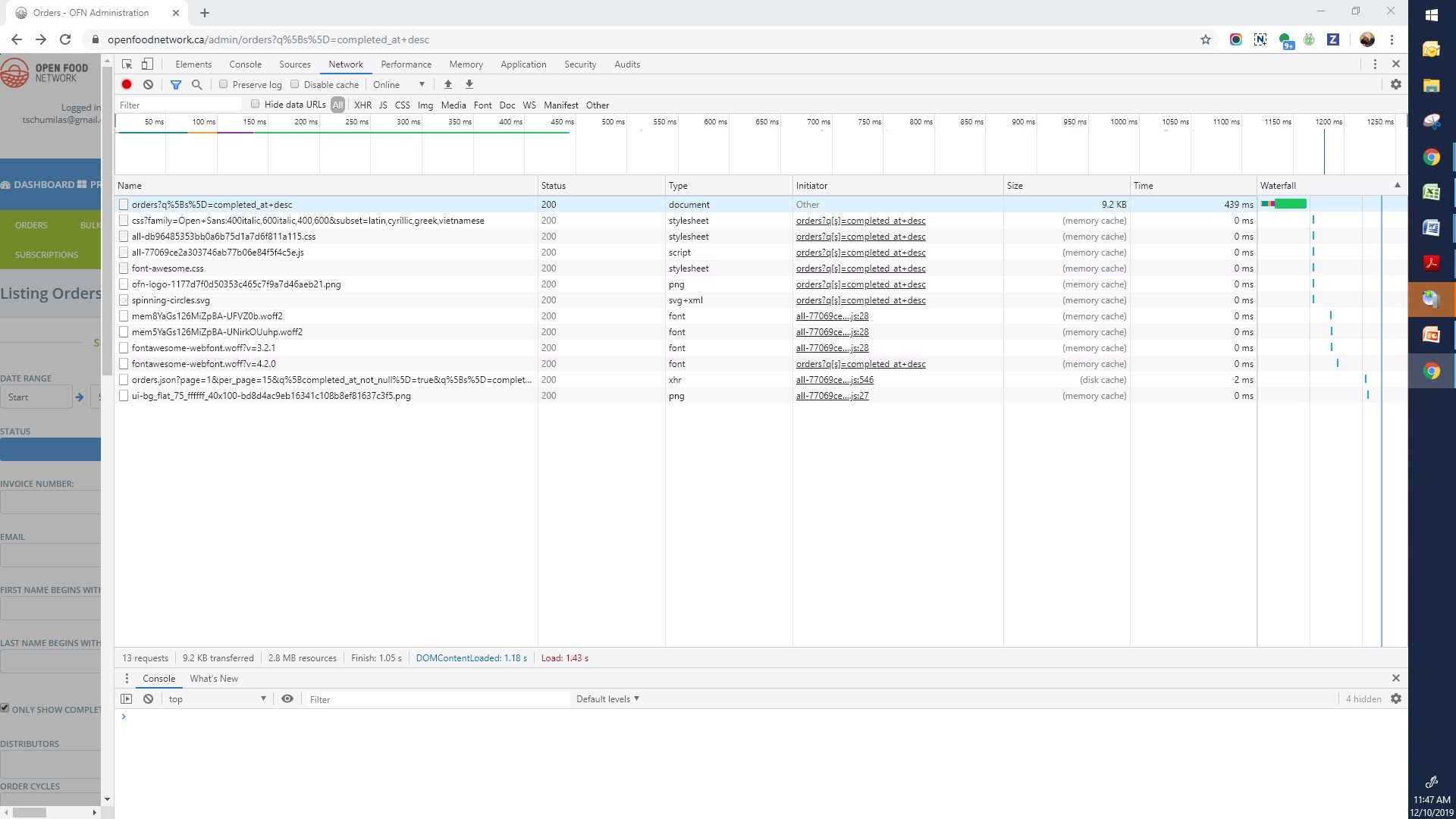Open initiator link all-77069ce...js:546
This screenshot has height=819, width=1456.
point(834,380)
